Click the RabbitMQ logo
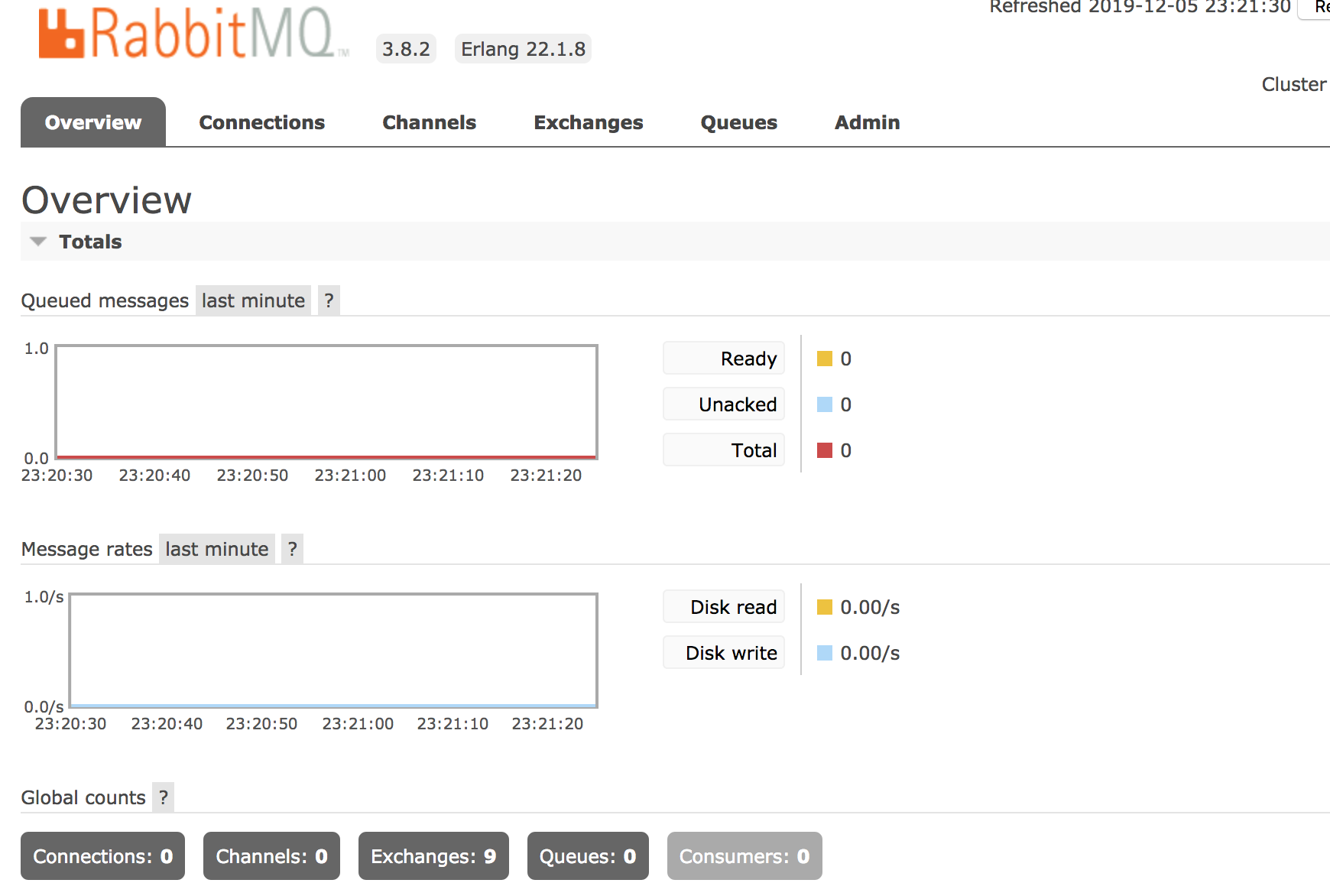This screenshot has width=1330, height=896. [193, 32]
